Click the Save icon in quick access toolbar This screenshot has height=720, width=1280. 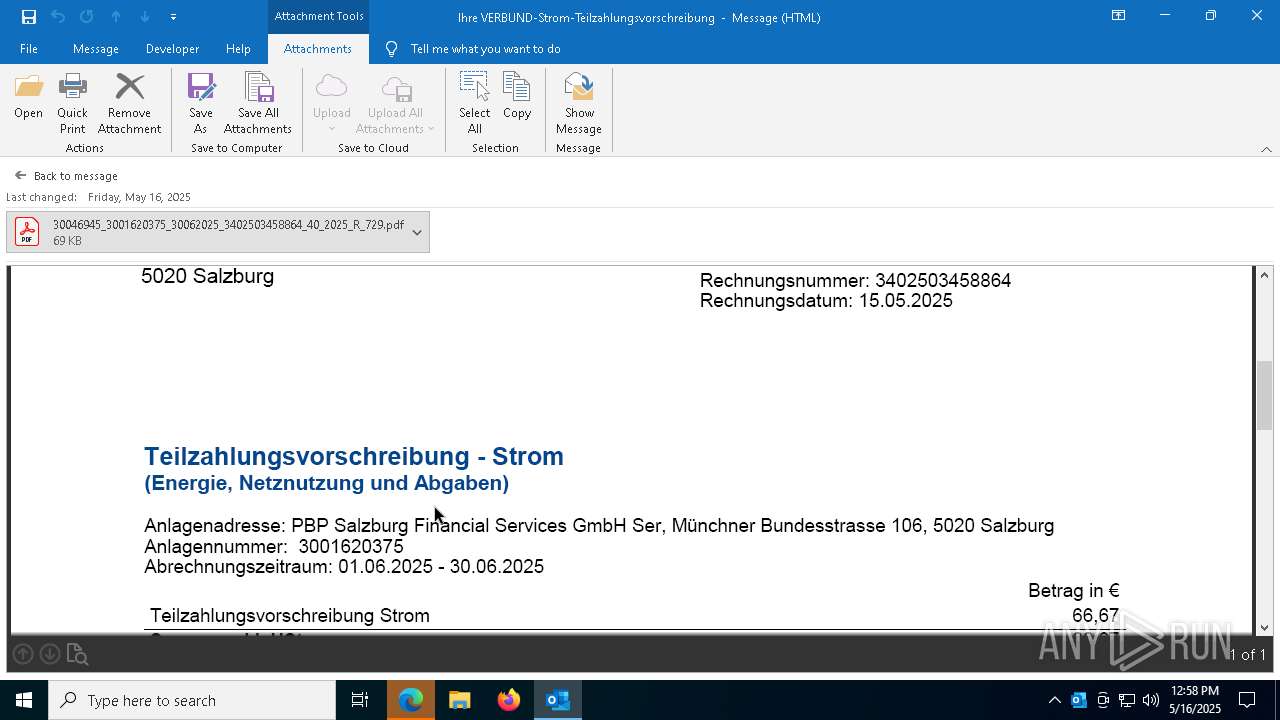tap(28, 17)
